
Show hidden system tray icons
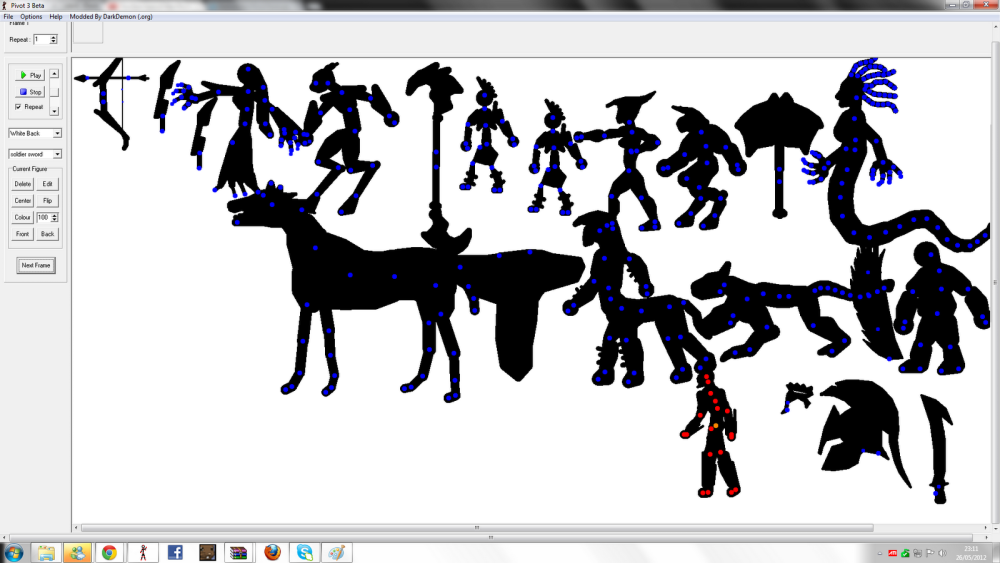click(x=880, y=553)
